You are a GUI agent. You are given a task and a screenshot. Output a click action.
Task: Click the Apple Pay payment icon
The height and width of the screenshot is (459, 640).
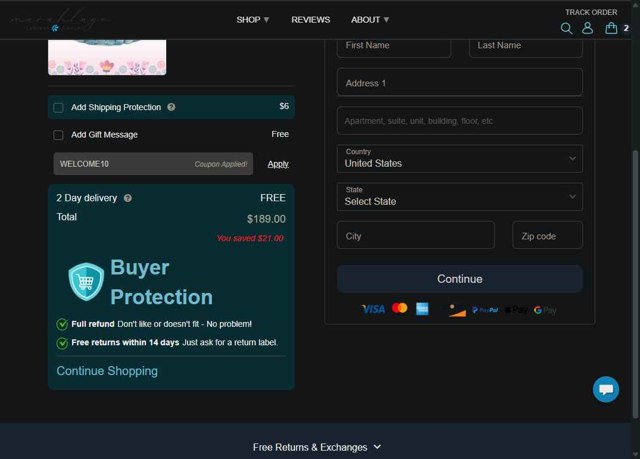click(516, 310)
